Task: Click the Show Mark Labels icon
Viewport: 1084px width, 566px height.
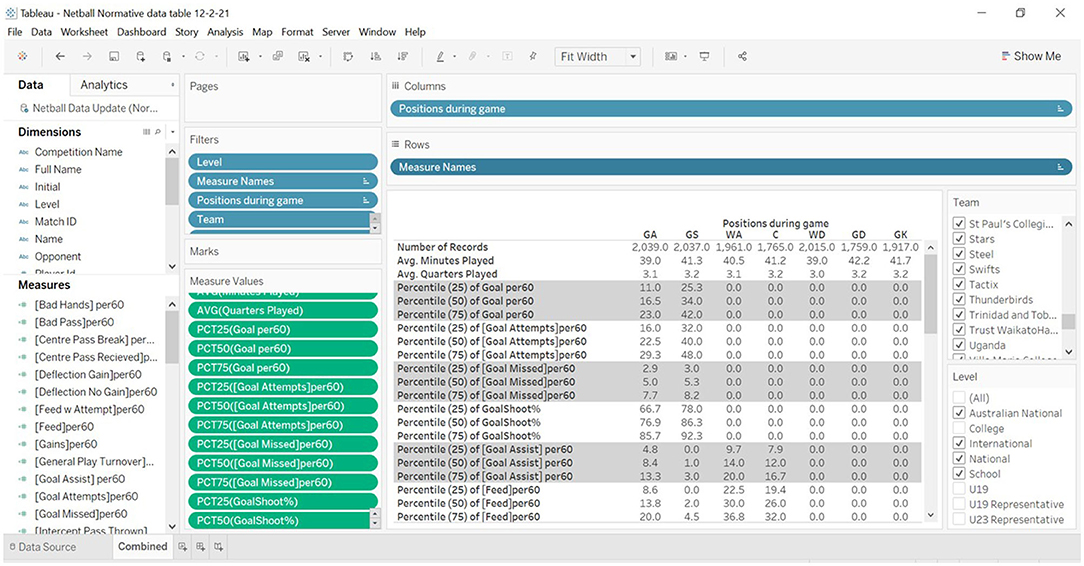Action: [x=507, y=57]
